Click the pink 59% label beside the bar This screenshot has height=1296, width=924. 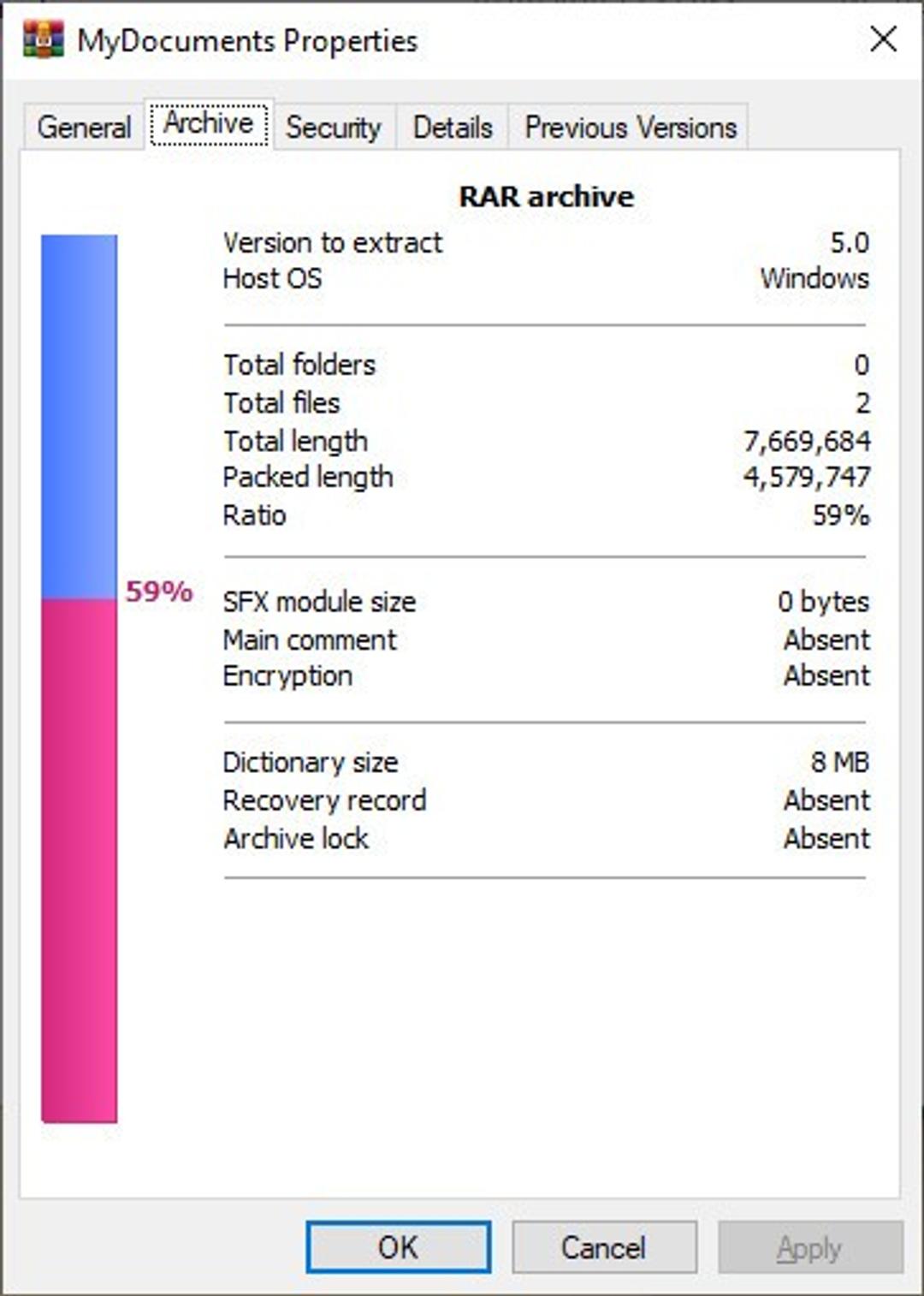click(159, 592)
